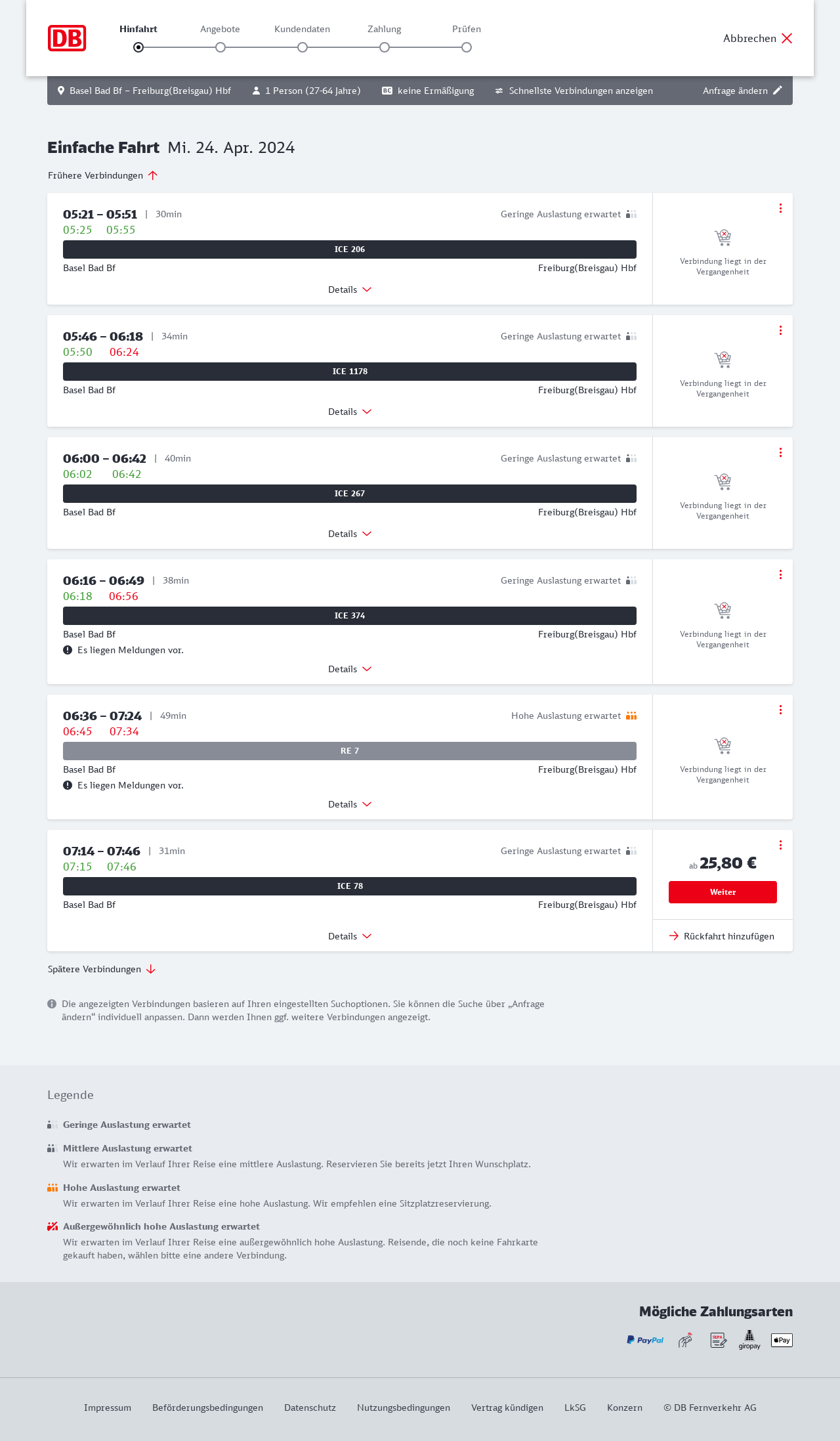Click the Apple Pay icon
Image resolution: width=840 pixels, height=1441 pixels.
(x=782, y=1340)
